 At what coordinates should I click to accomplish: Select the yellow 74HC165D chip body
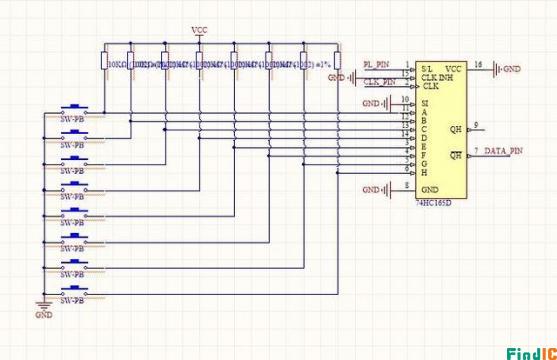pos(441,130)
